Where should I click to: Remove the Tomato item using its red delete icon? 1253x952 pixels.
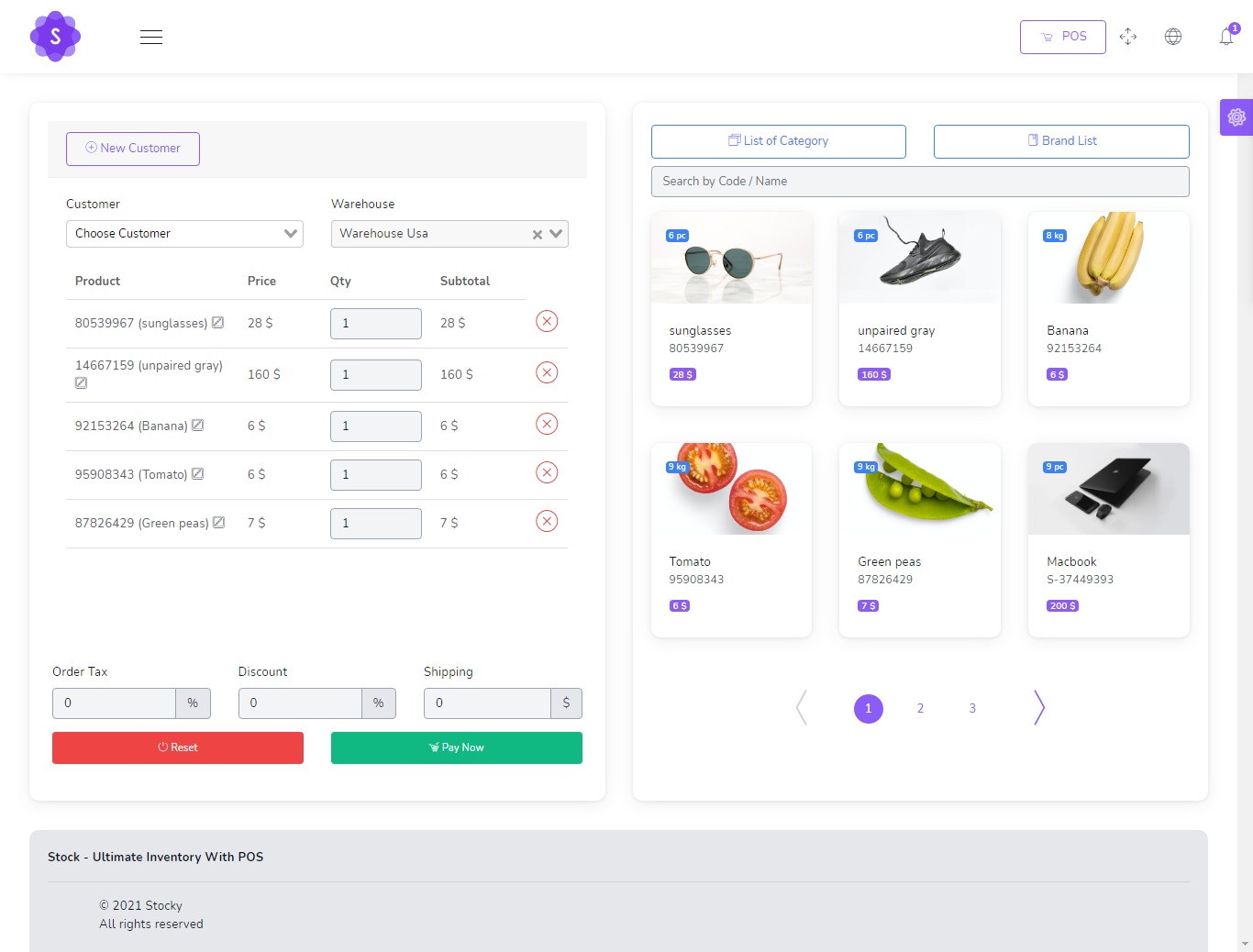[546, 471]
